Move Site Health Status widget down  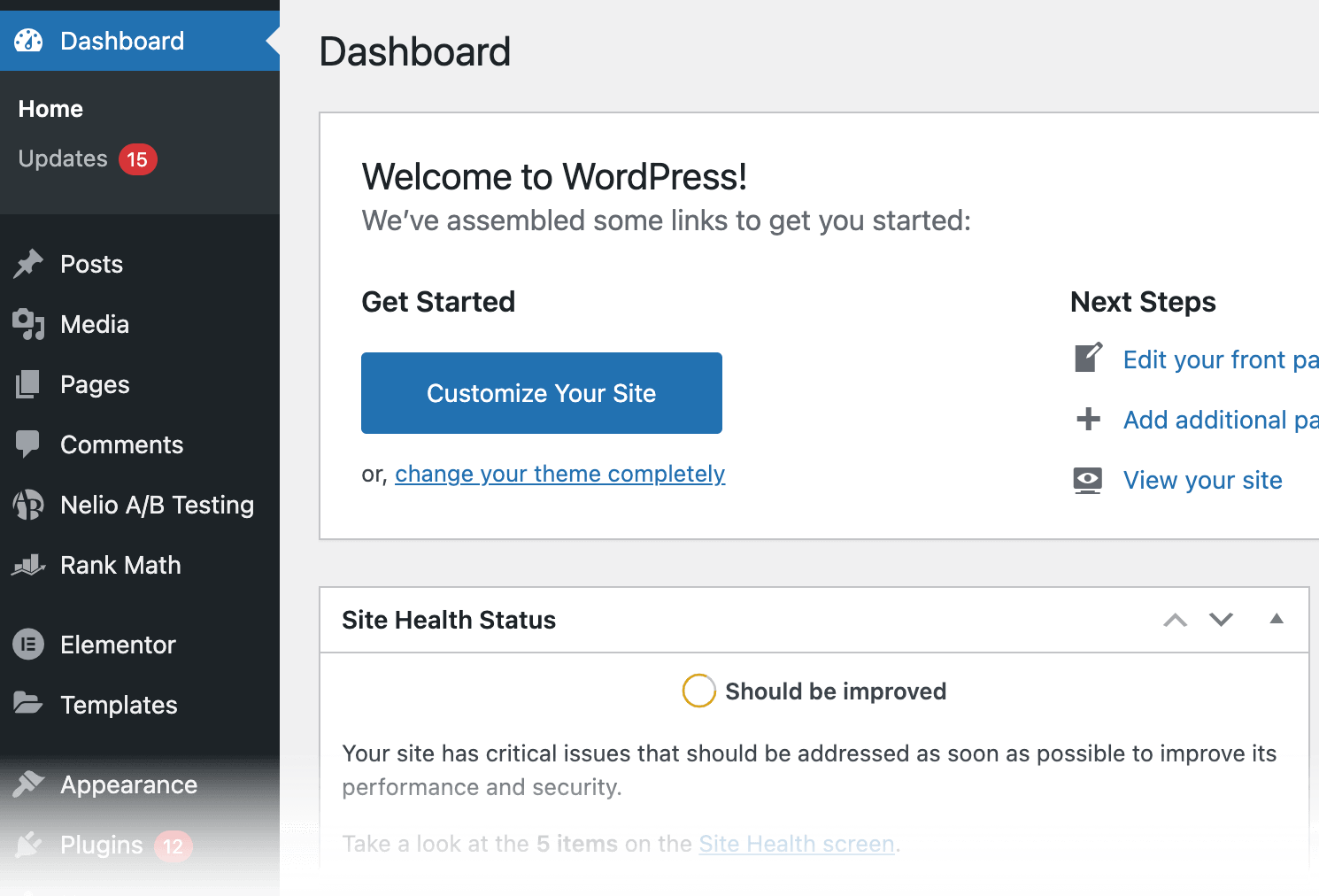(x=1221, y=620)
